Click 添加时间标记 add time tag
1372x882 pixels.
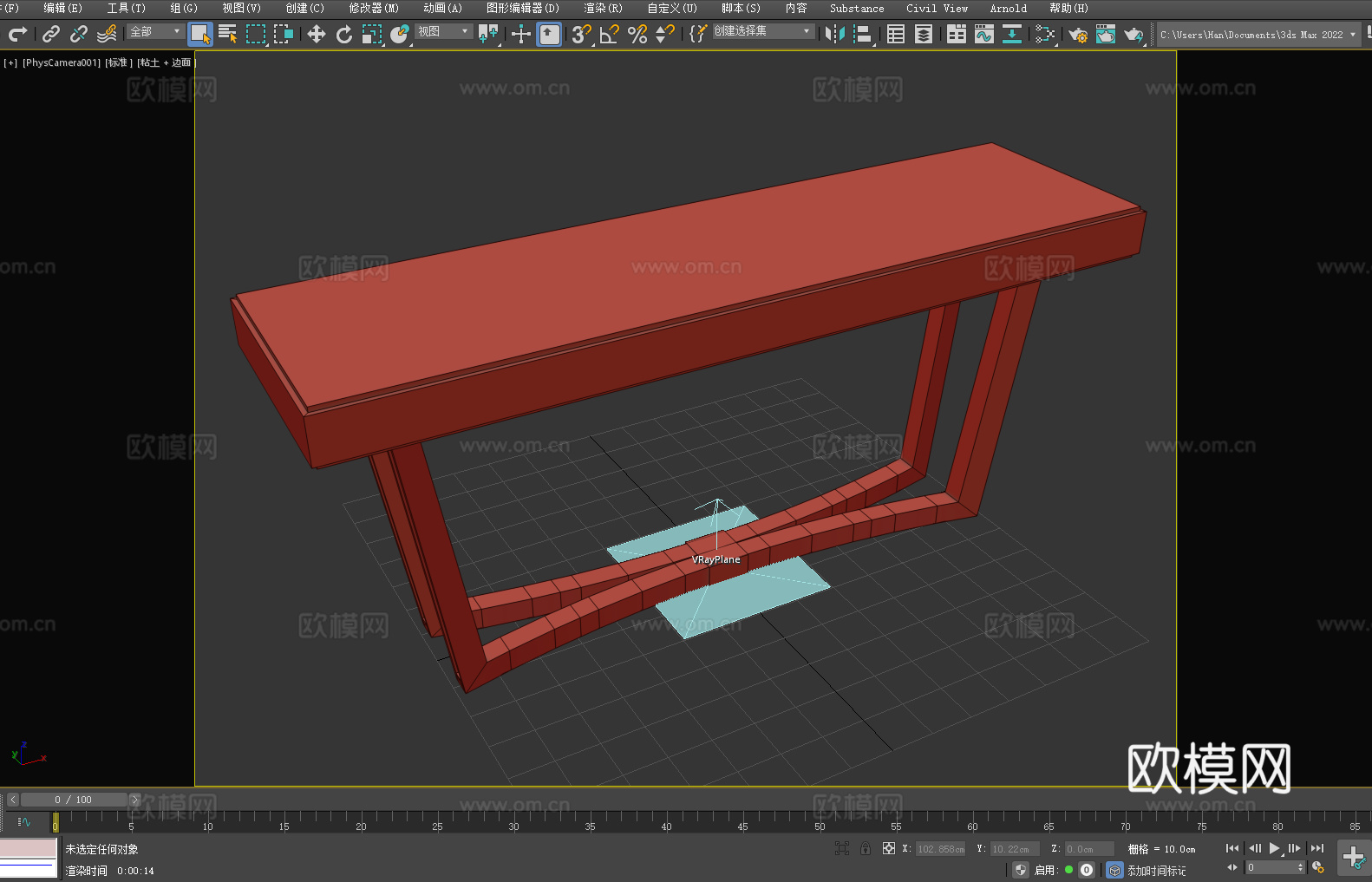click(1157, 870)
